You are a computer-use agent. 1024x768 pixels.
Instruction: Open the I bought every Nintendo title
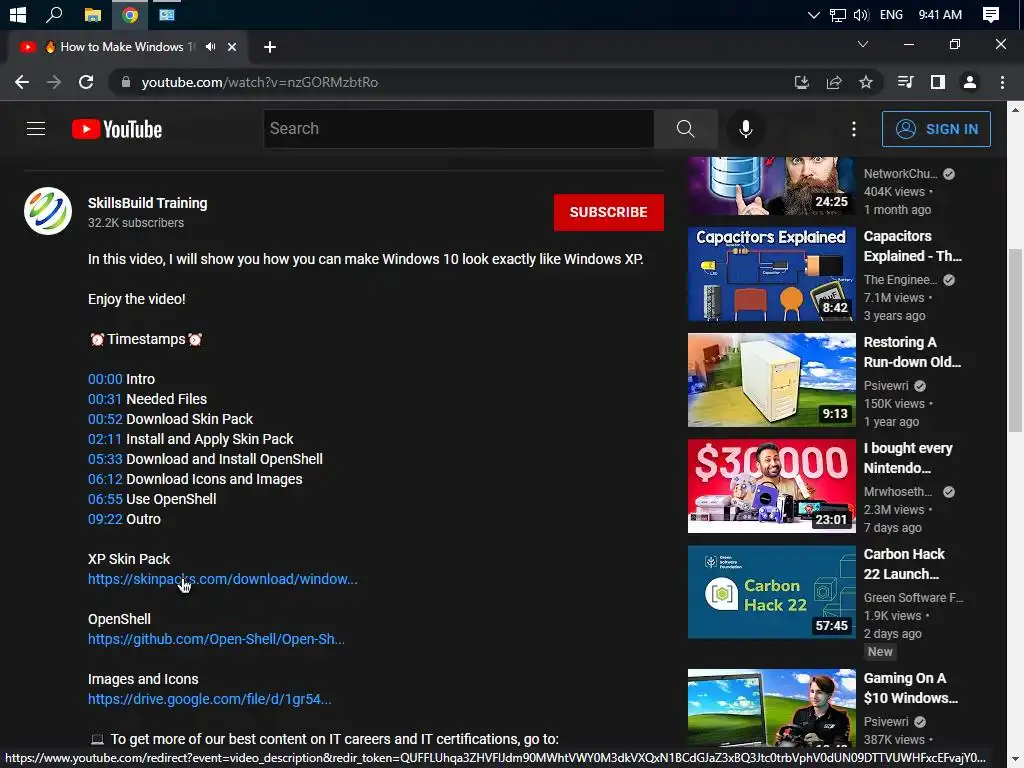coord(908,458)
